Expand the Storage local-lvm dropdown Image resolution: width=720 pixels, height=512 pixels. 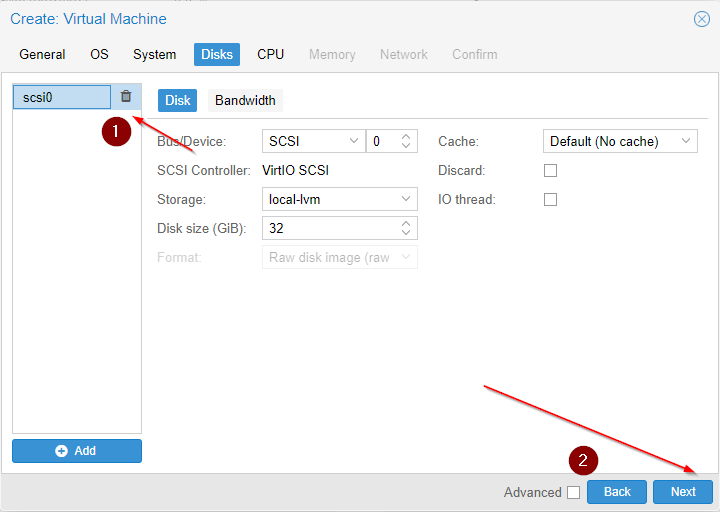click(339, 200)
